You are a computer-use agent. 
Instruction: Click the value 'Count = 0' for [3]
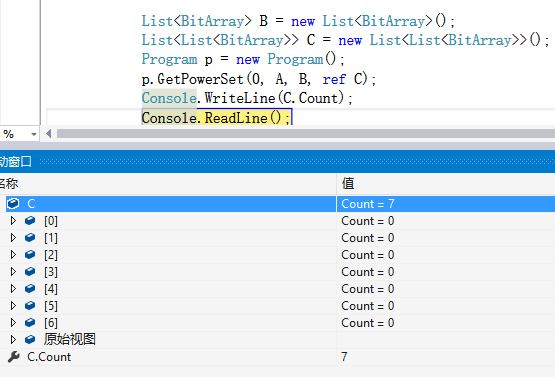pos(367,272)
